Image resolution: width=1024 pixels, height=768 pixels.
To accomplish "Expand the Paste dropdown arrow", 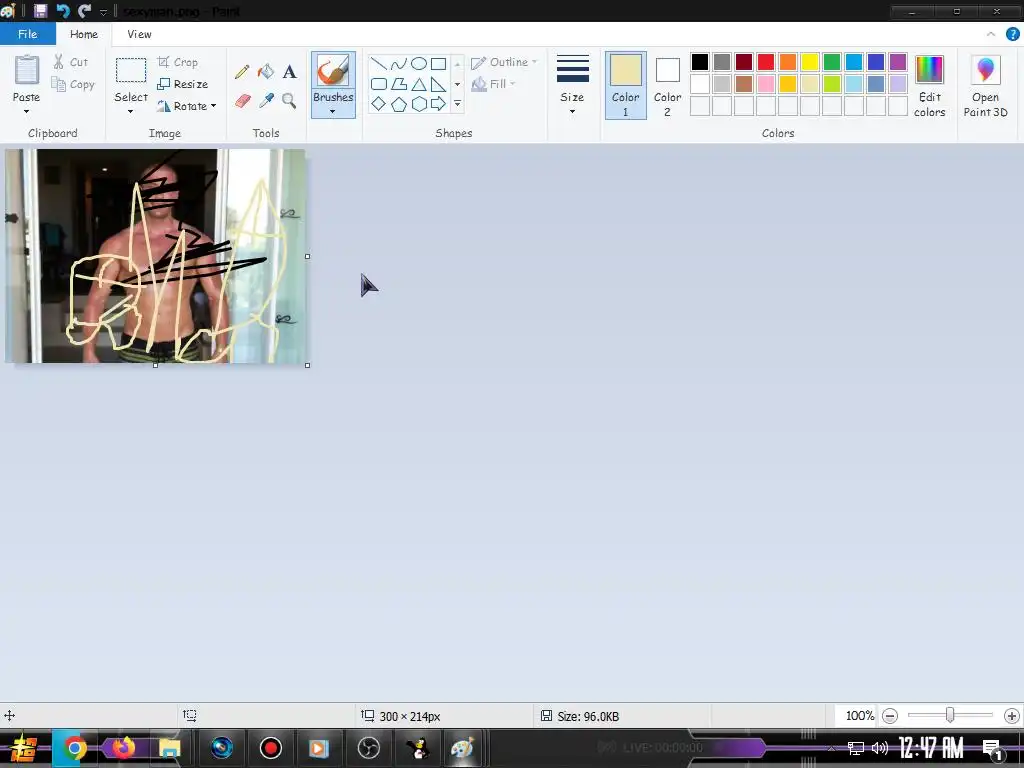I will pos(27,112).
